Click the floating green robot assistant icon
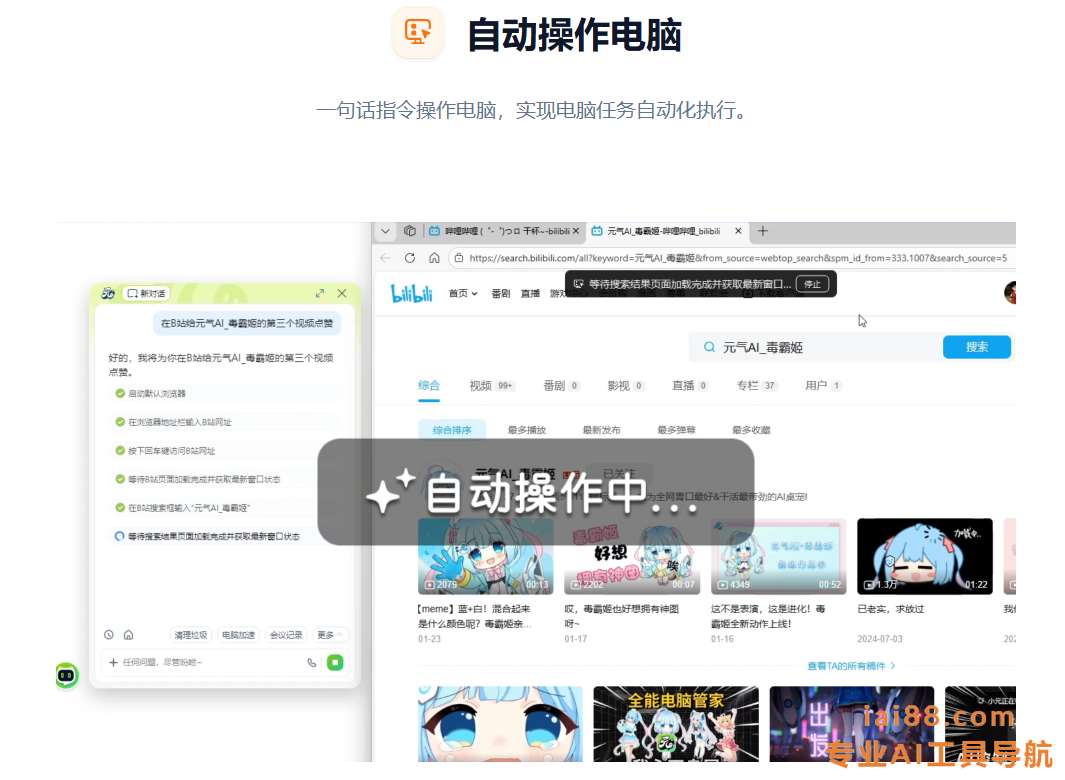This screenshot has height=780, width=1065. click(67, 675)
